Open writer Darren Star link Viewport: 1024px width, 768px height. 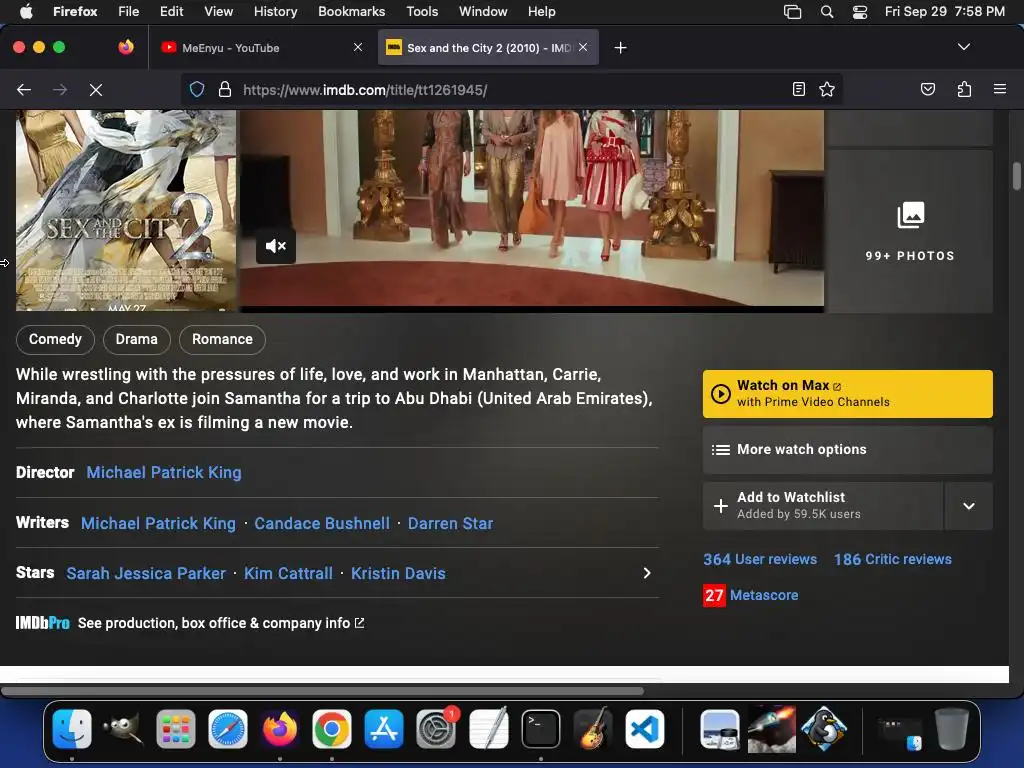point(451,523)
